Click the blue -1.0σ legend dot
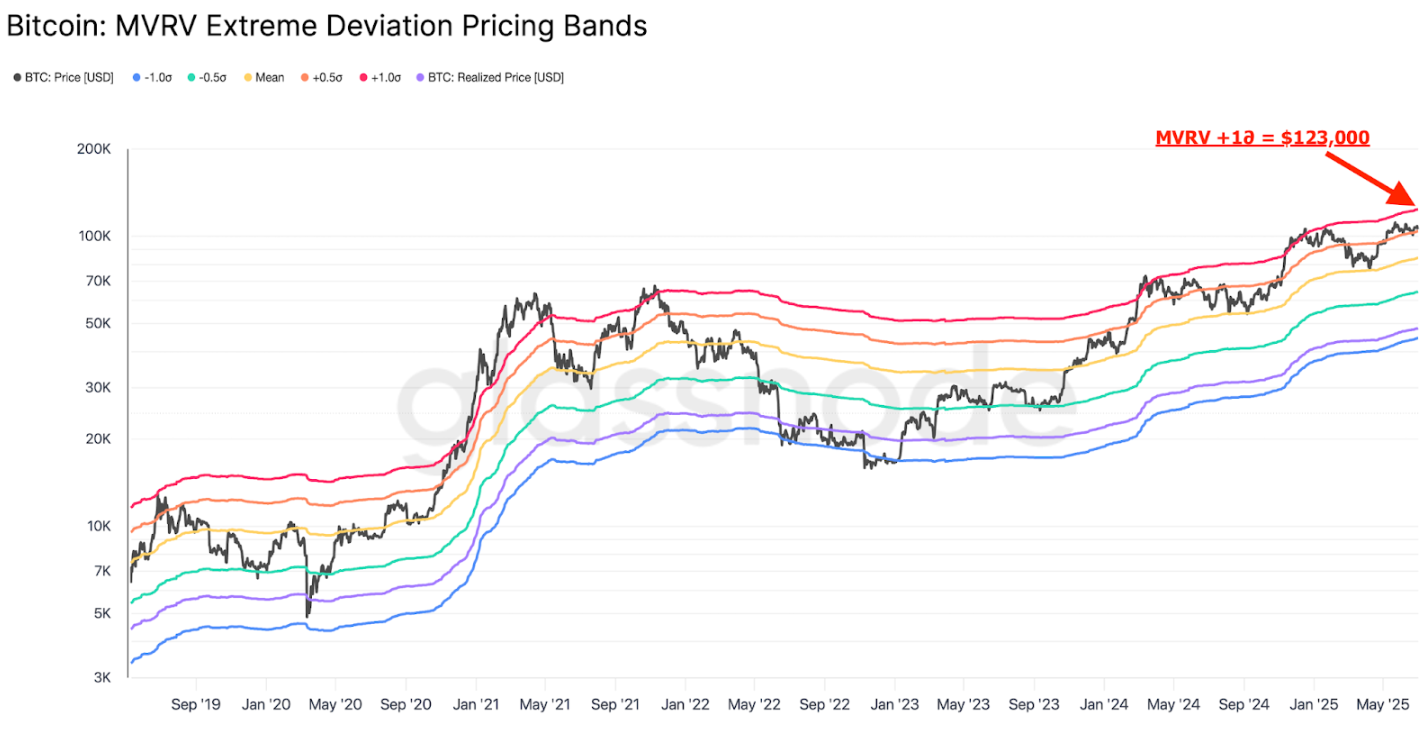The image size is (1428, 732). click(137, 78)
